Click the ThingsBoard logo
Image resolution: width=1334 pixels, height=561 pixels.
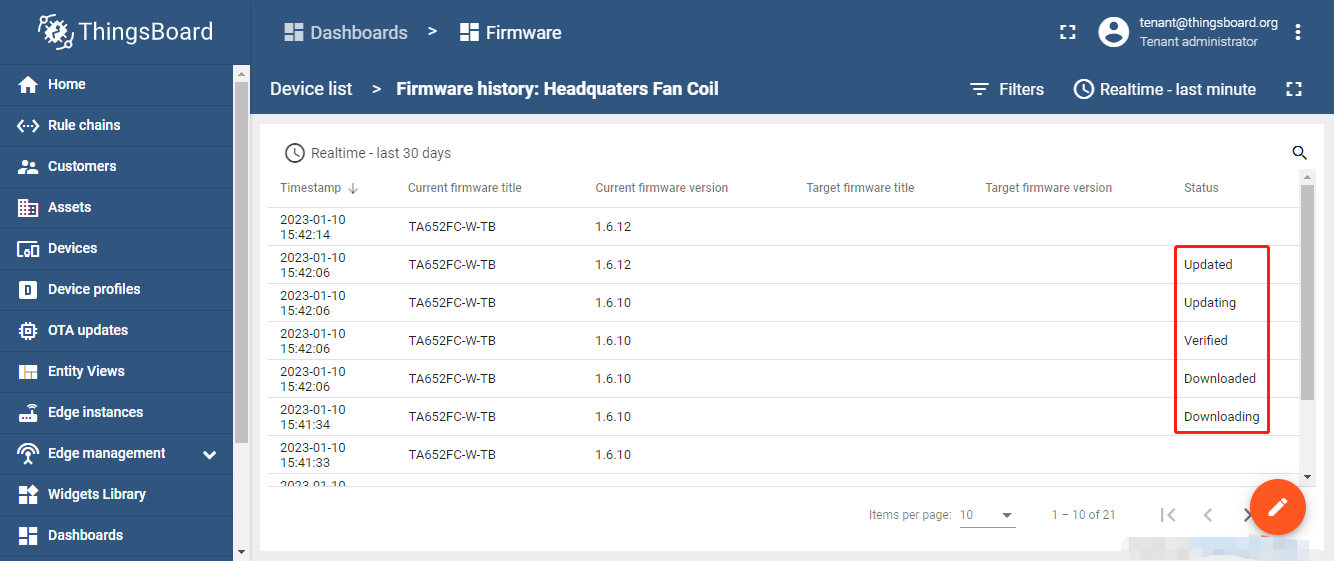tap(126, 32)
